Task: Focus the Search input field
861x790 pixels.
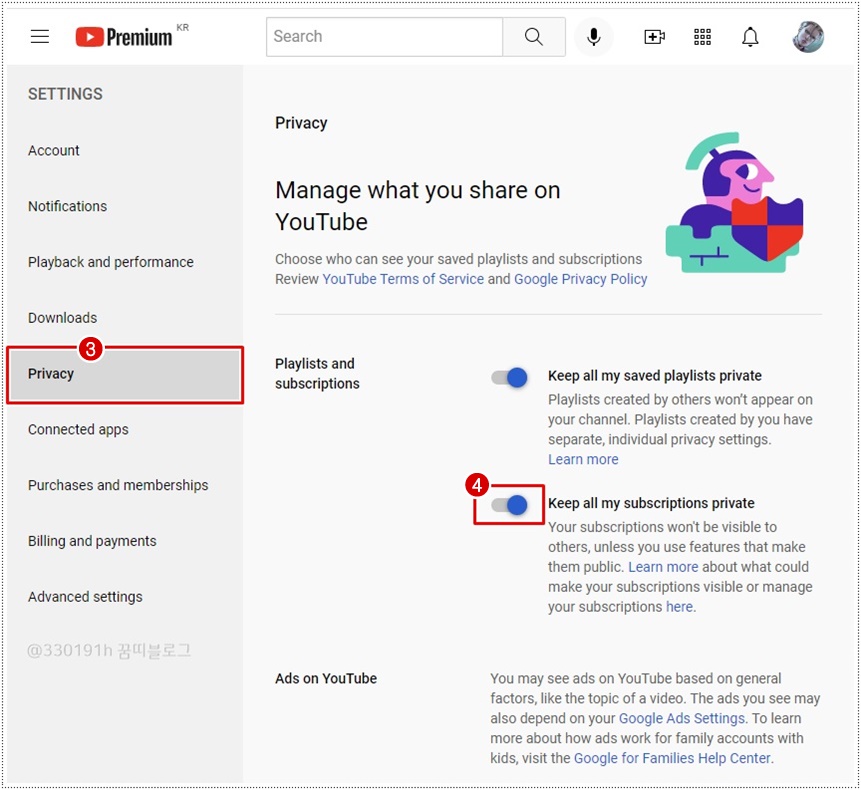Action: point(384,37)
